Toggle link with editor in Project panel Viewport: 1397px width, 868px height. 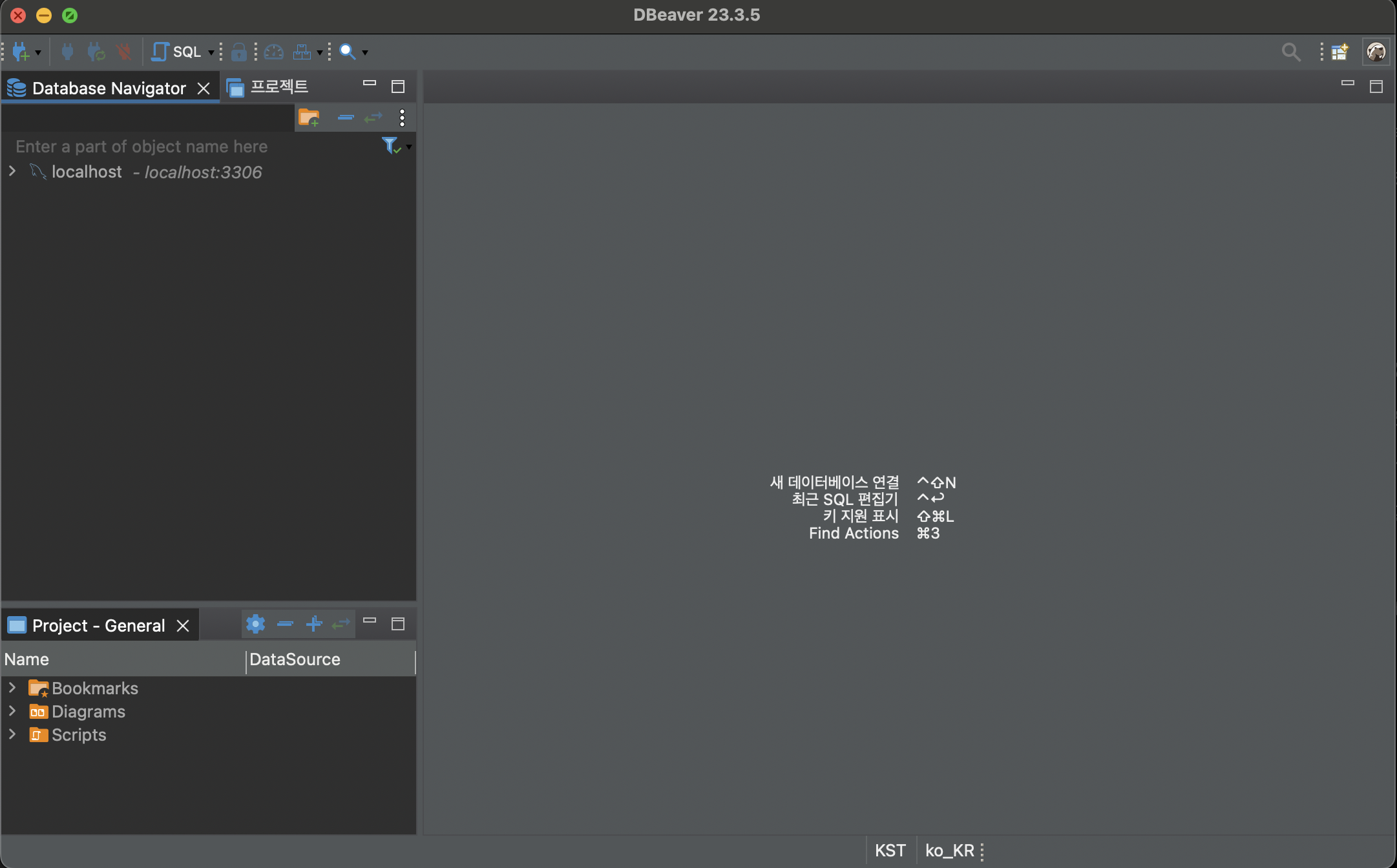pyautogui.click(x=341, y=624)
